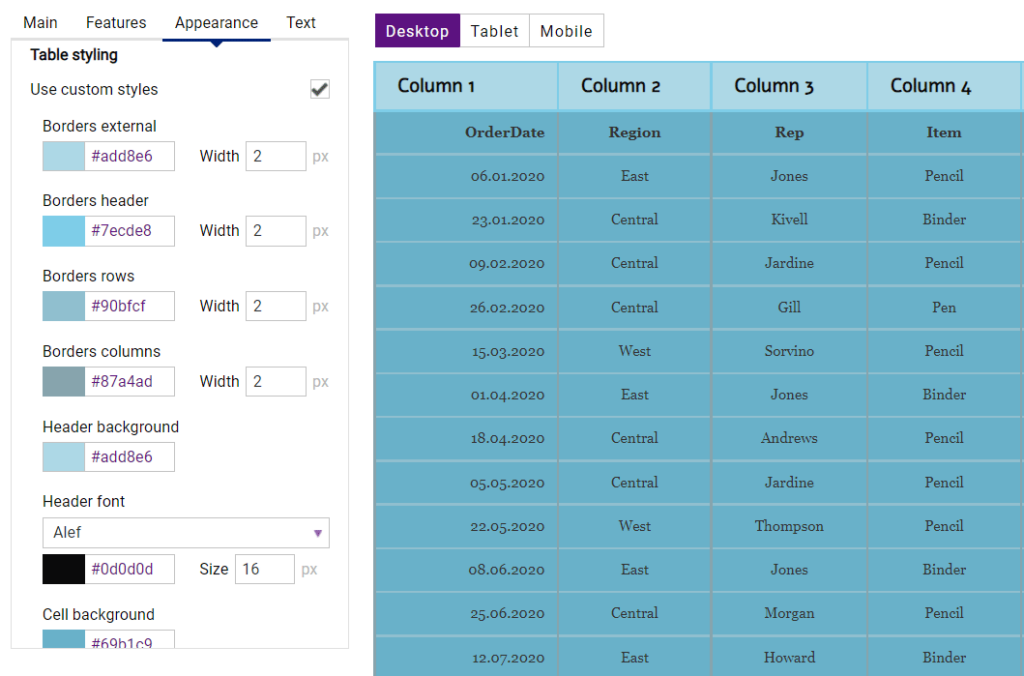Select the 22.05.2020 date cell
Screen dimensions: 1024x676
[x=466, y=526]
